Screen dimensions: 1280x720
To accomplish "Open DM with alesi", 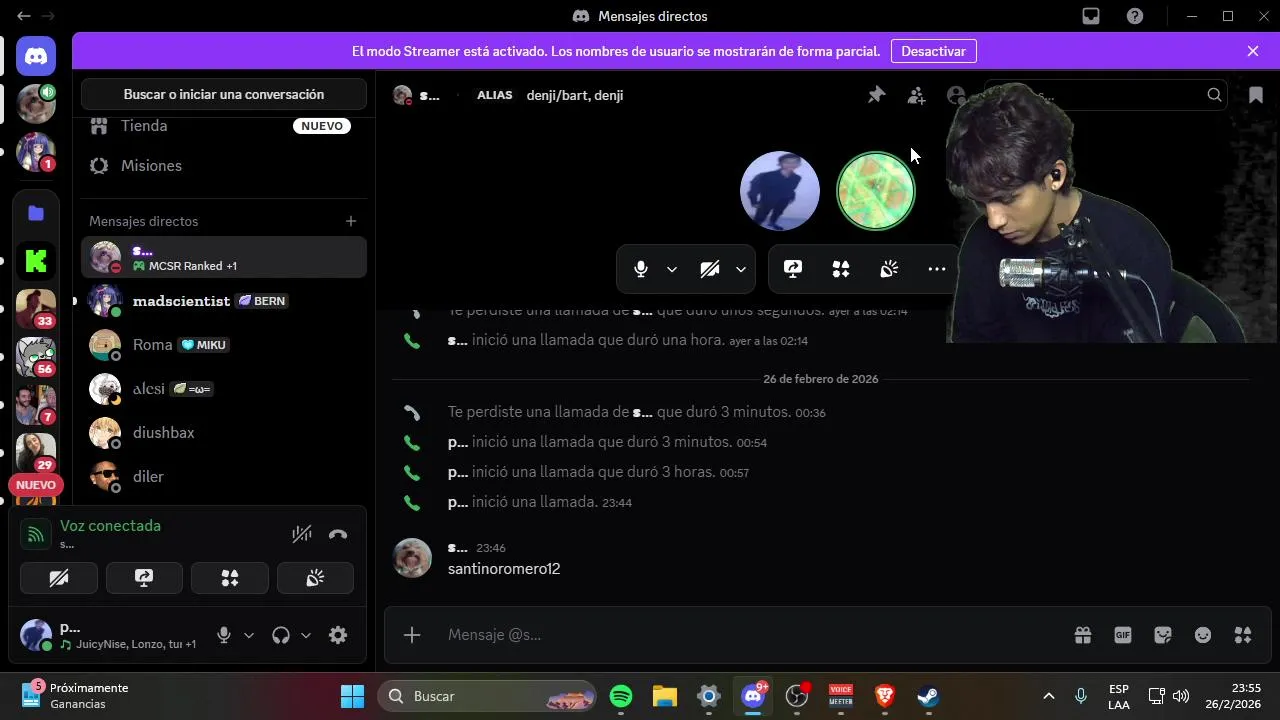I will click(224, 389).
